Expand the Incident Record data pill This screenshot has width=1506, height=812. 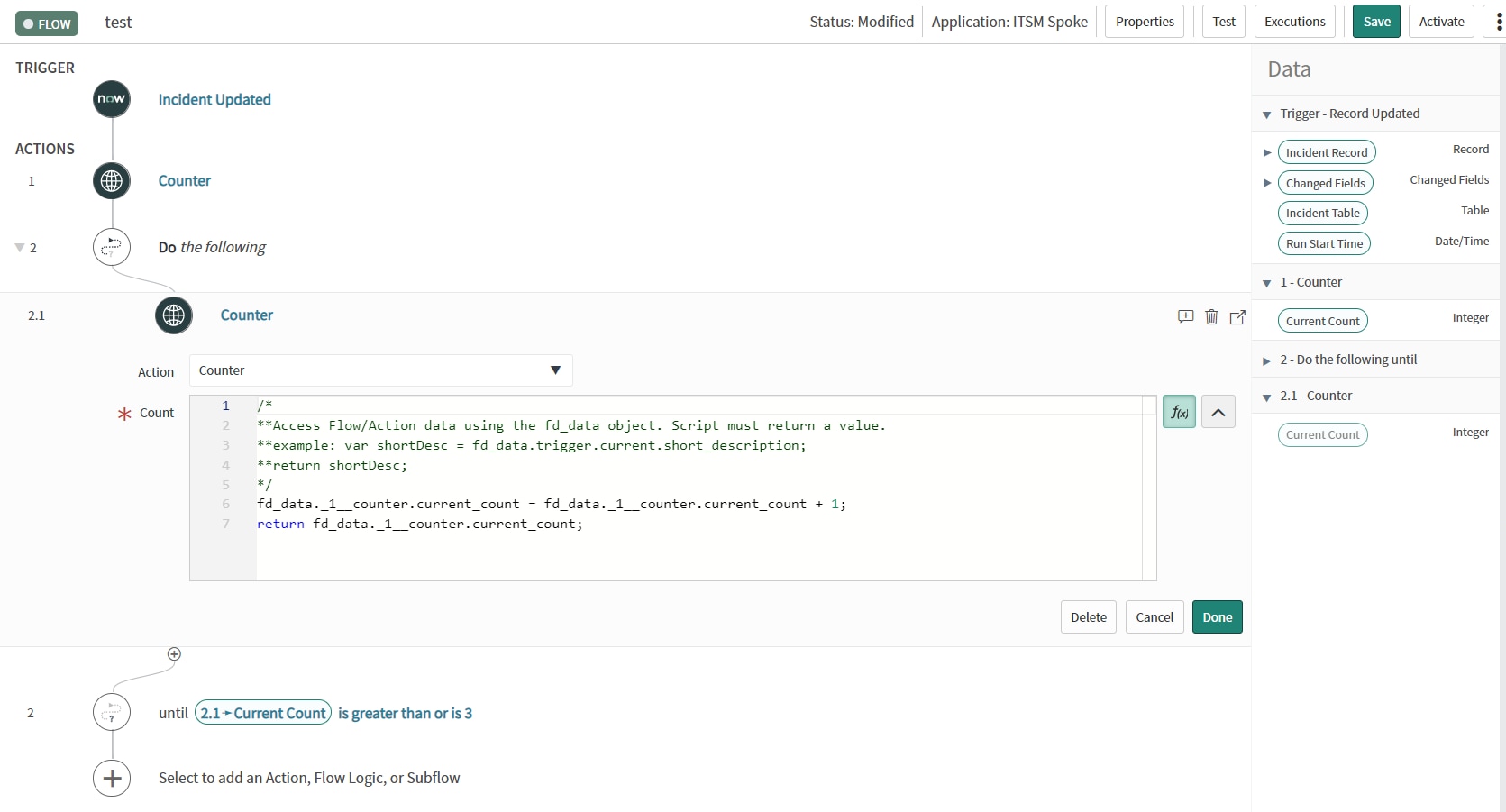pyautogui.click(x=1266, y=153)
